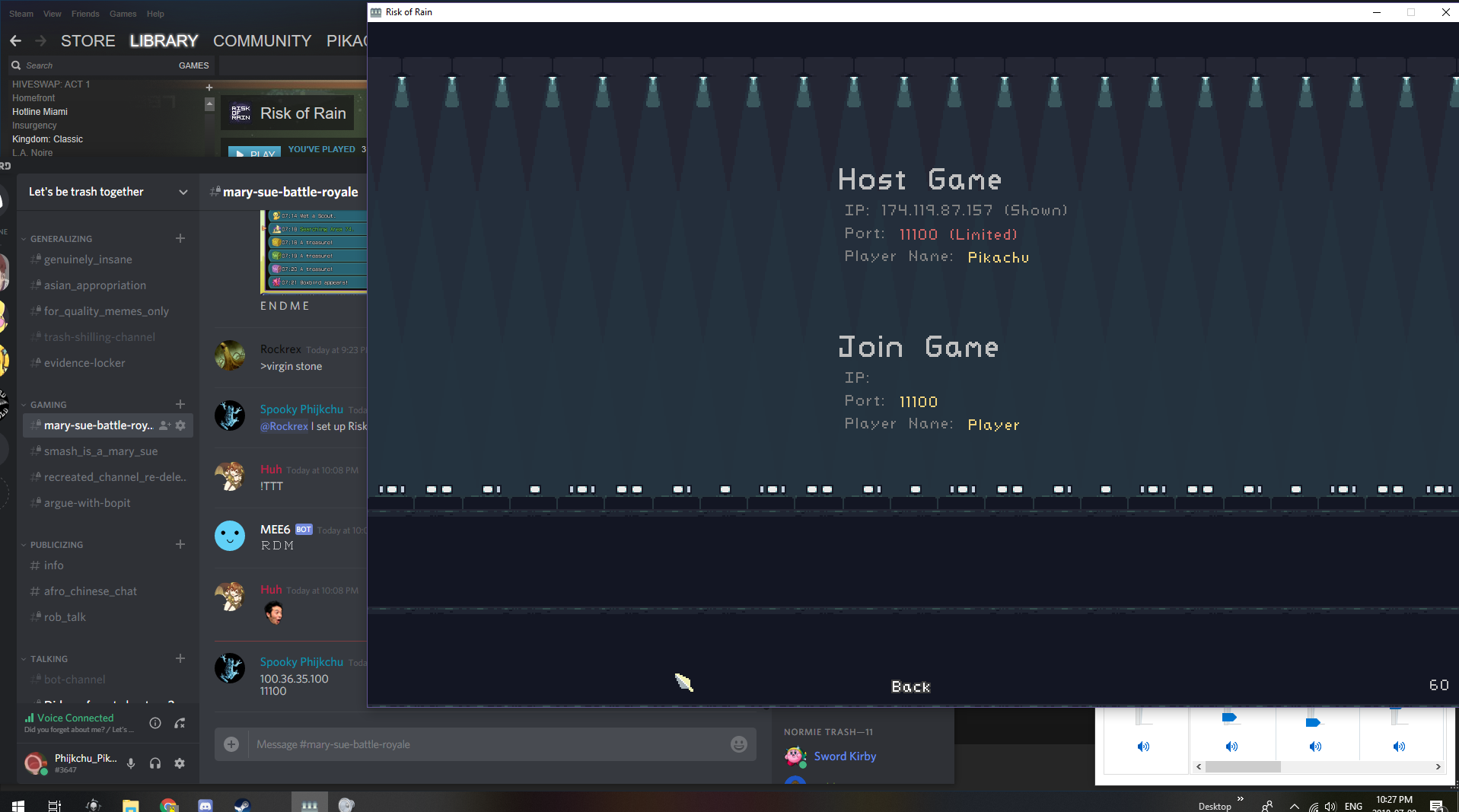Open the Friends menu in Steam
Image resolution: width=1459 pixels, height=812 pixels.
[x=85, y=14]
